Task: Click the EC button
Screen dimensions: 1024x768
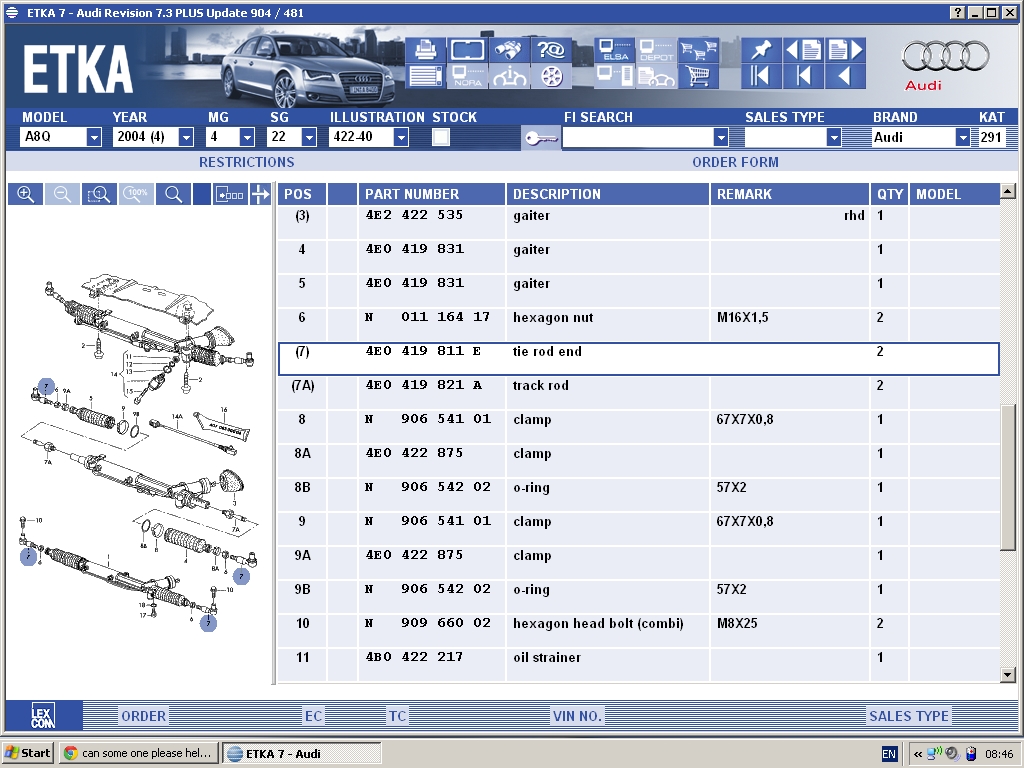Action: [x=313, y=716]
